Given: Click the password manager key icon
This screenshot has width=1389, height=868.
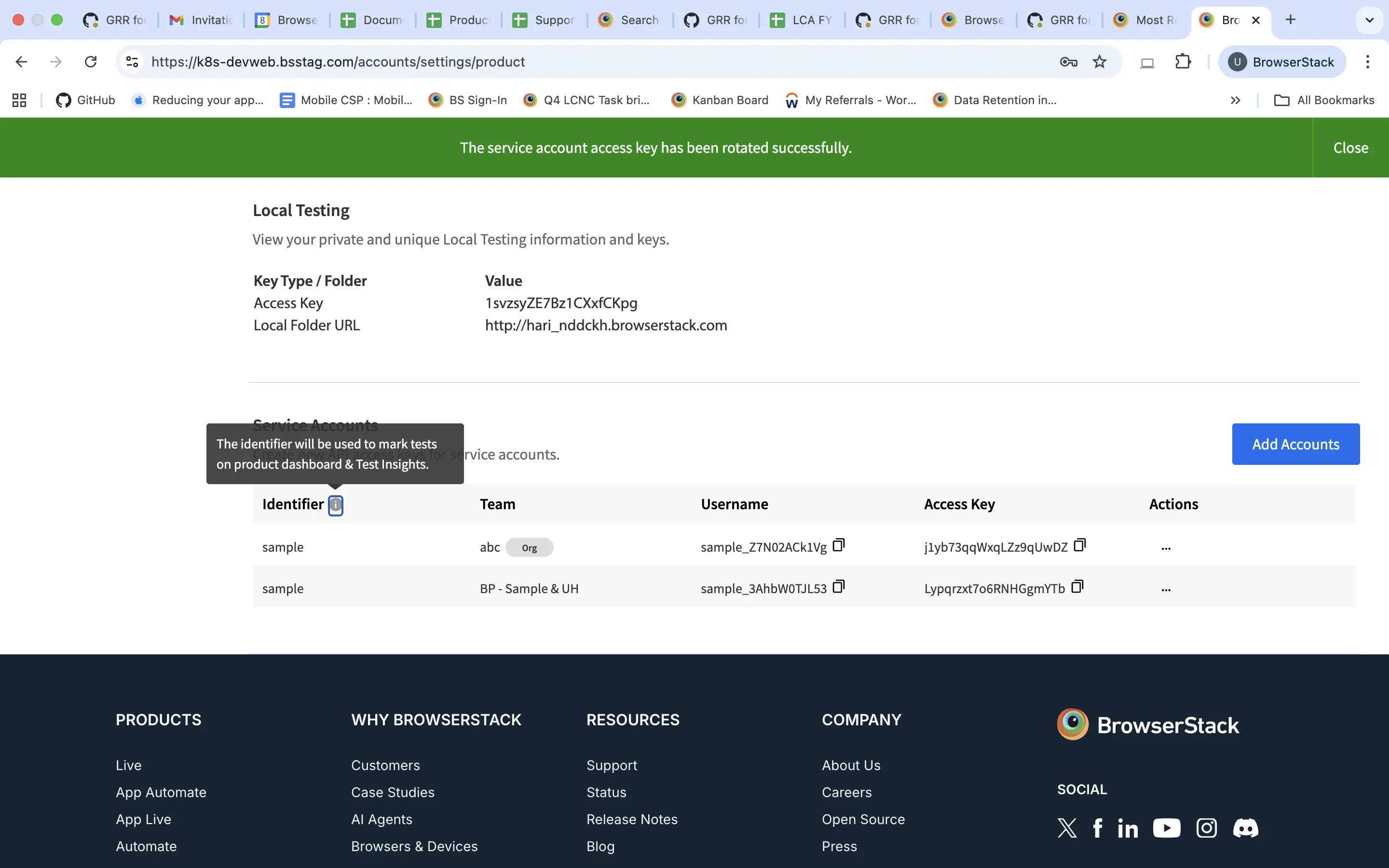Looking at the screenshot, I should (1068, 61).
